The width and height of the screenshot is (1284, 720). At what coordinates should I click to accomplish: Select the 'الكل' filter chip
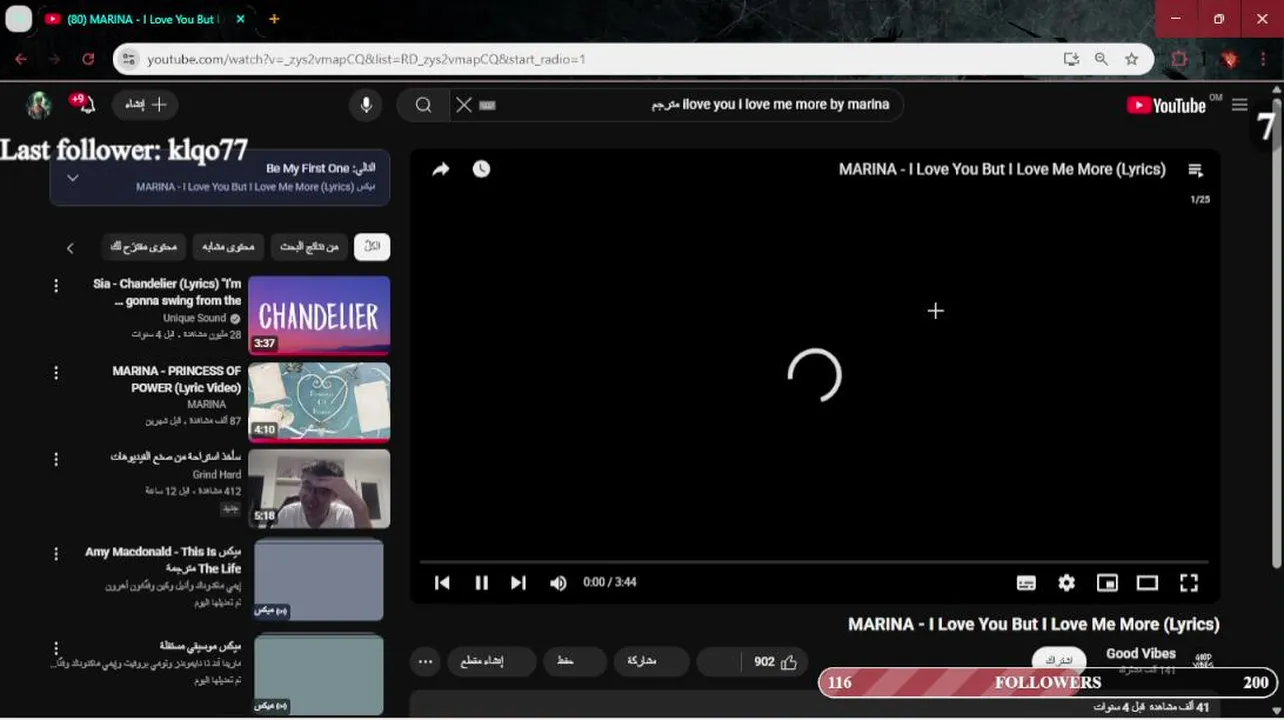click(372, 247)
